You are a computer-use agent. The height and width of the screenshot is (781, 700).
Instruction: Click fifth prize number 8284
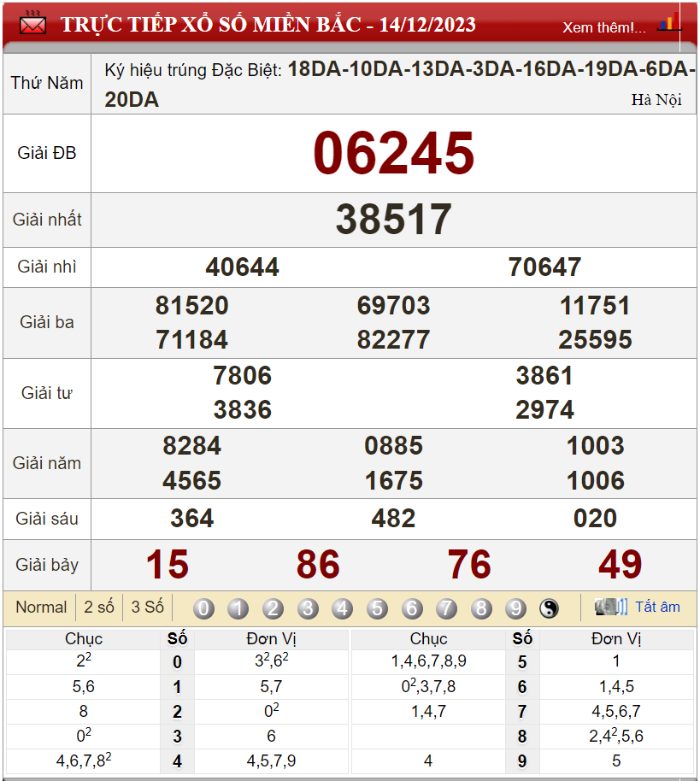coord(192,446)
